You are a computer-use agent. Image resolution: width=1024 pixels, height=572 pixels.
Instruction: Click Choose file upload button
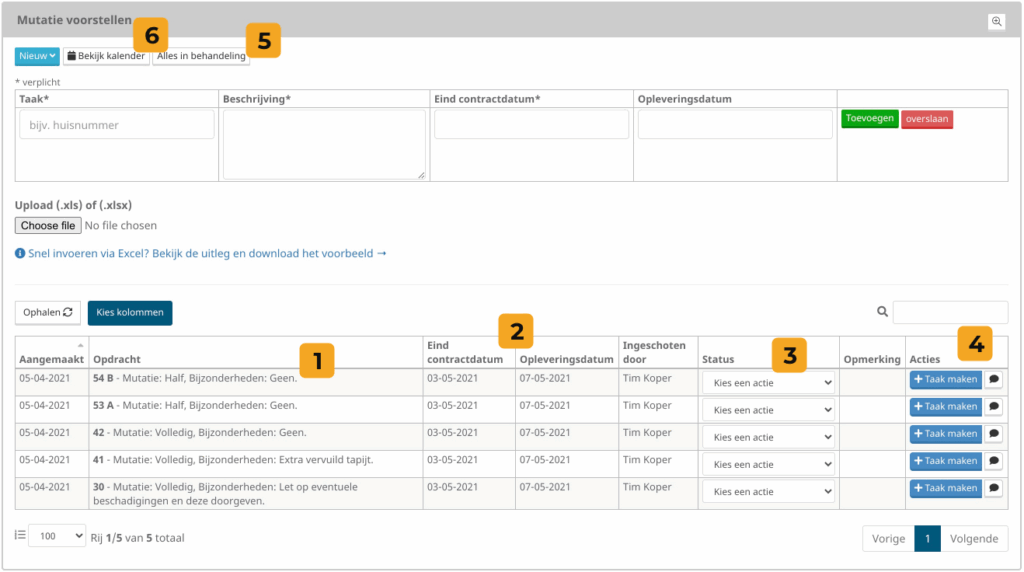click(x=48, y=226)
